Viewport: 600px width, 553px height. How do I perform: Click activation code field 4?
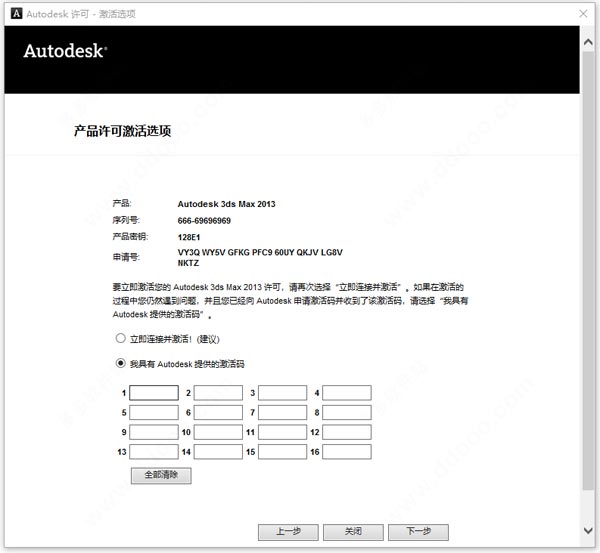(347, 393)
